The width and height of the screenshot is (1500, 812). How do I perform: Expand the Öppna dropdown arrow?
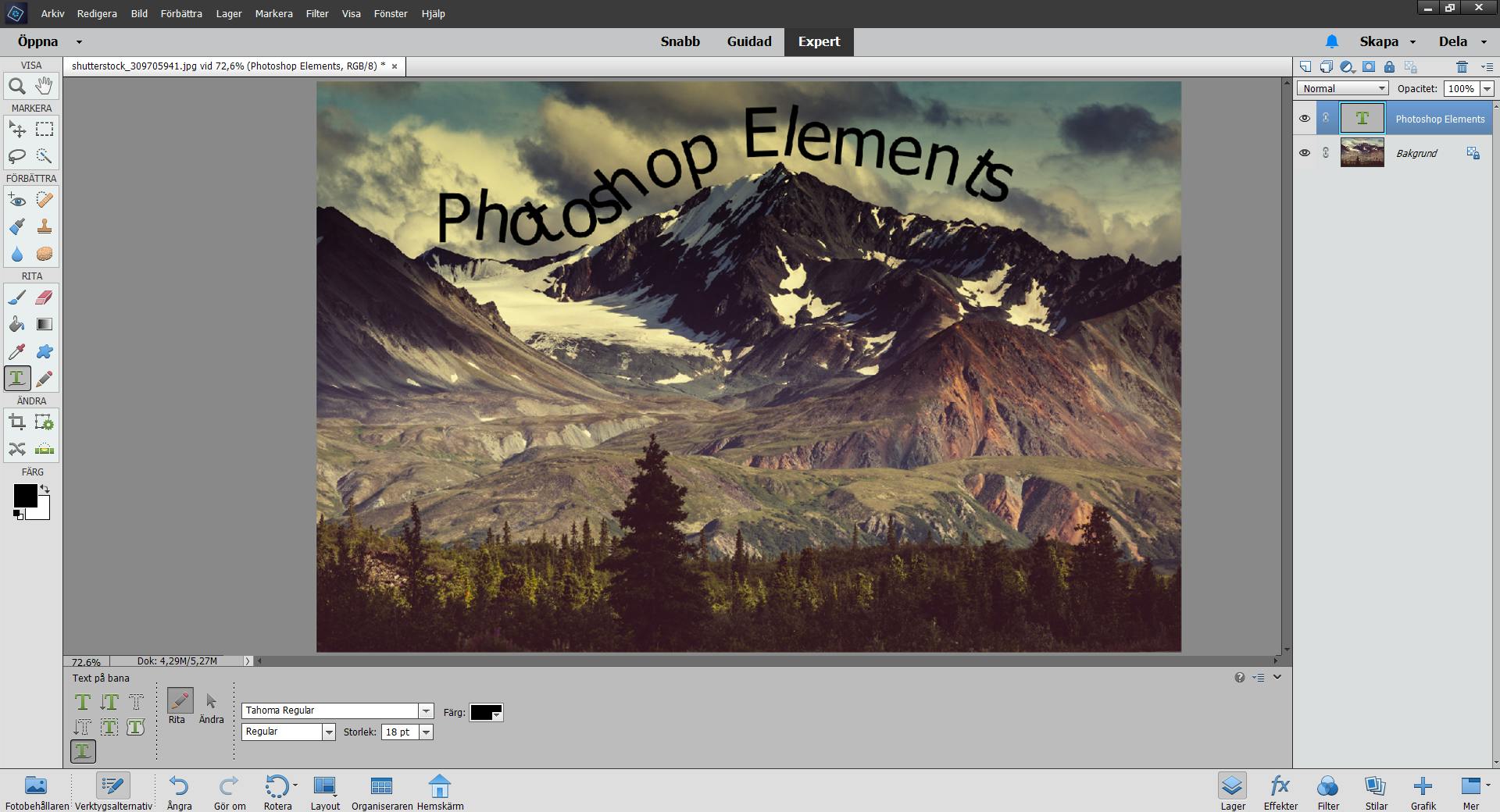tap(79, 42)
